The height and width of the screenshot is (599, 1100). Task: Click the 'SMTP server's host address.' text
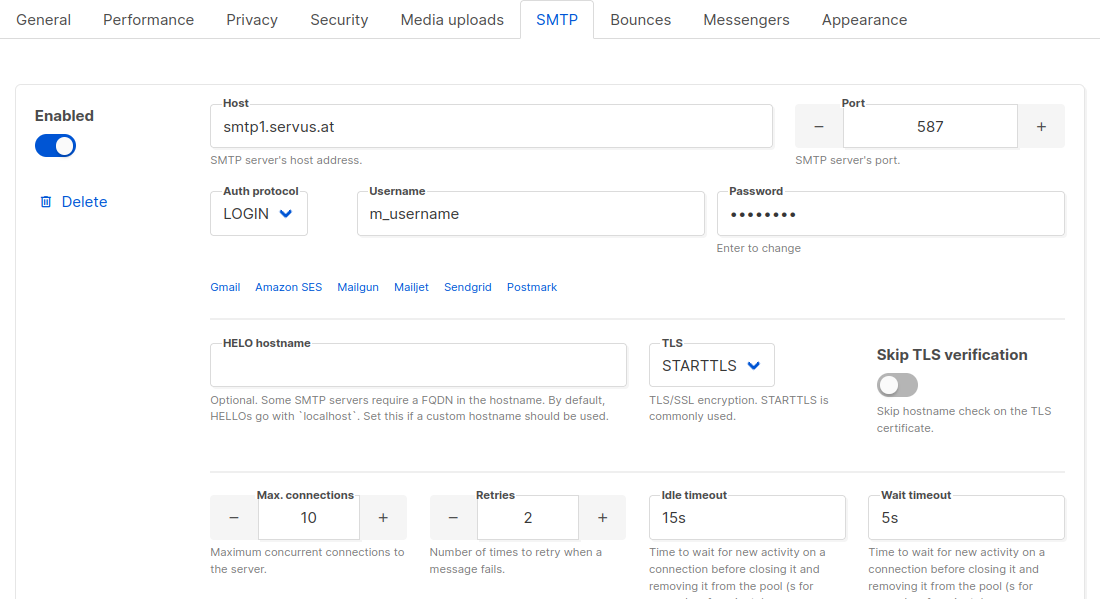(286, 160)
